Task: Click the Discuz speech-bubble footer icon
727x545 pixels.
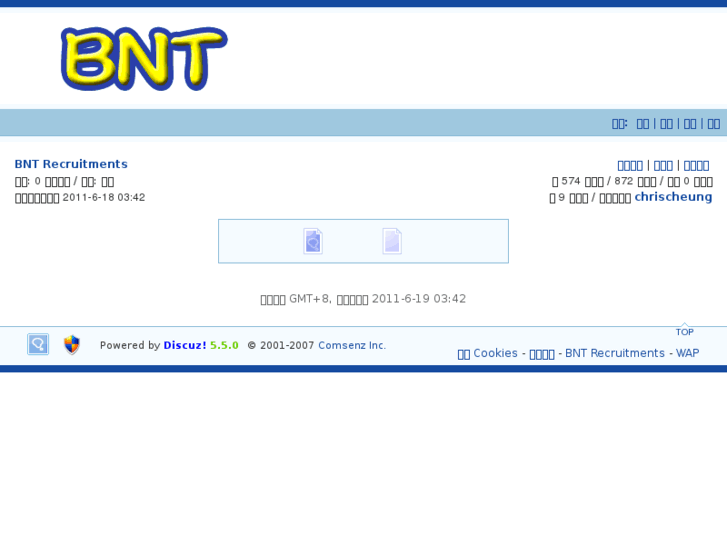Action: coord(38,344)
